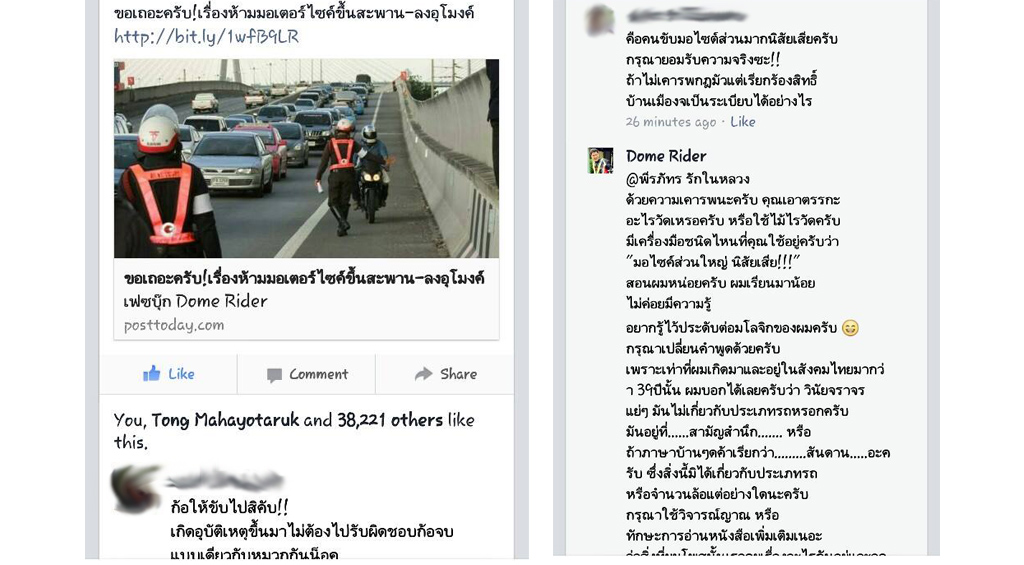The image size is (1024, 565).
Task: Click the Share arrow icon
Action: [423, 374]
